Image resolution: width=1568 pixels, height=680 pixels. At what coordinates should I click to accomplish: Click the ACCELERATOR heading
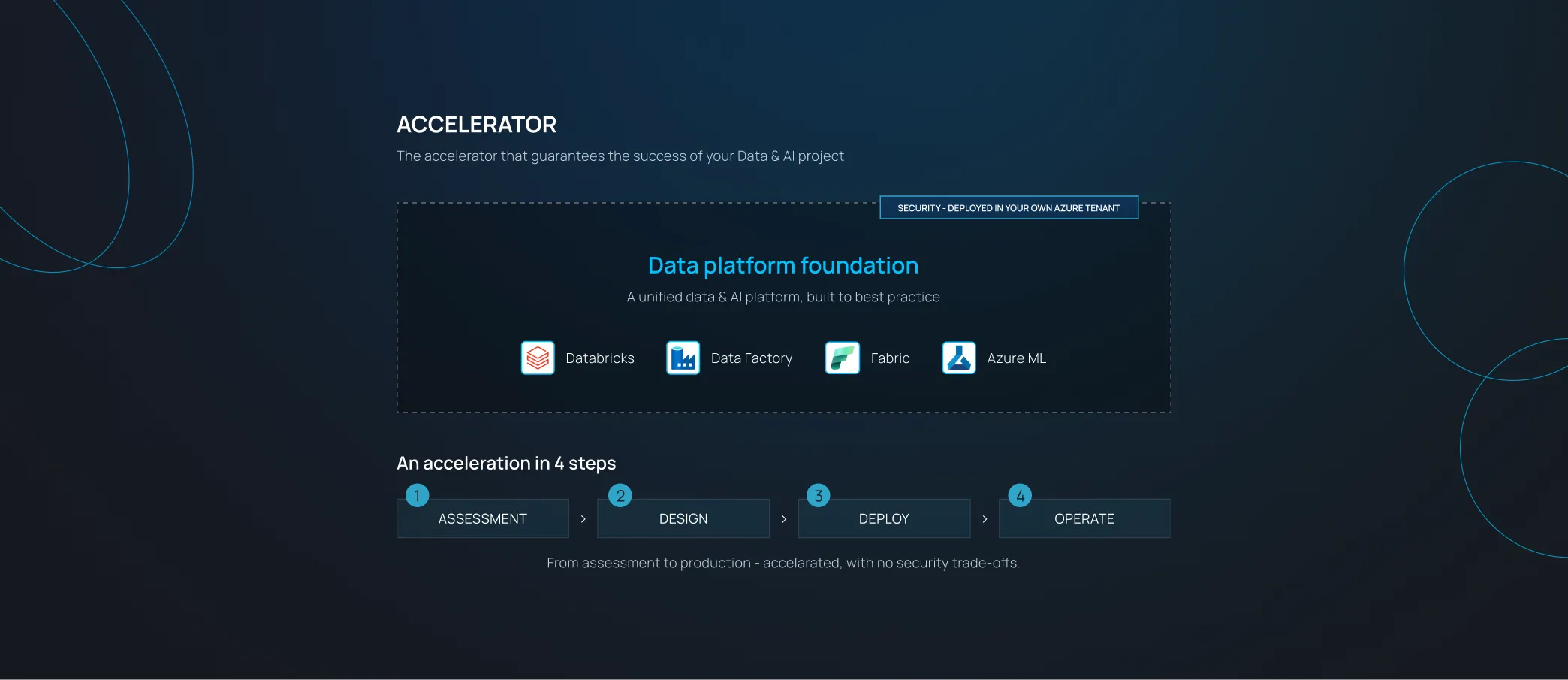(x=476, y=125)
